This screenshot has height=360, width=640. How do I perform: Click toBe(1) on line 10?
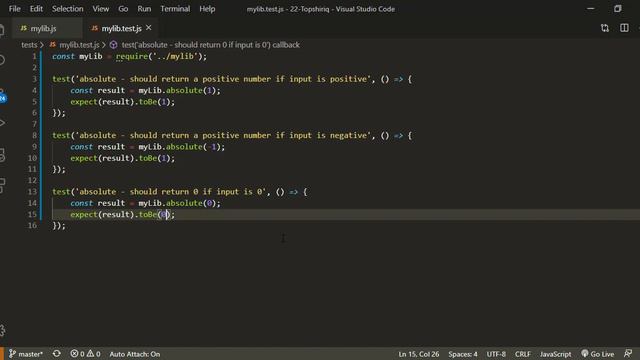tap(155, 158)
